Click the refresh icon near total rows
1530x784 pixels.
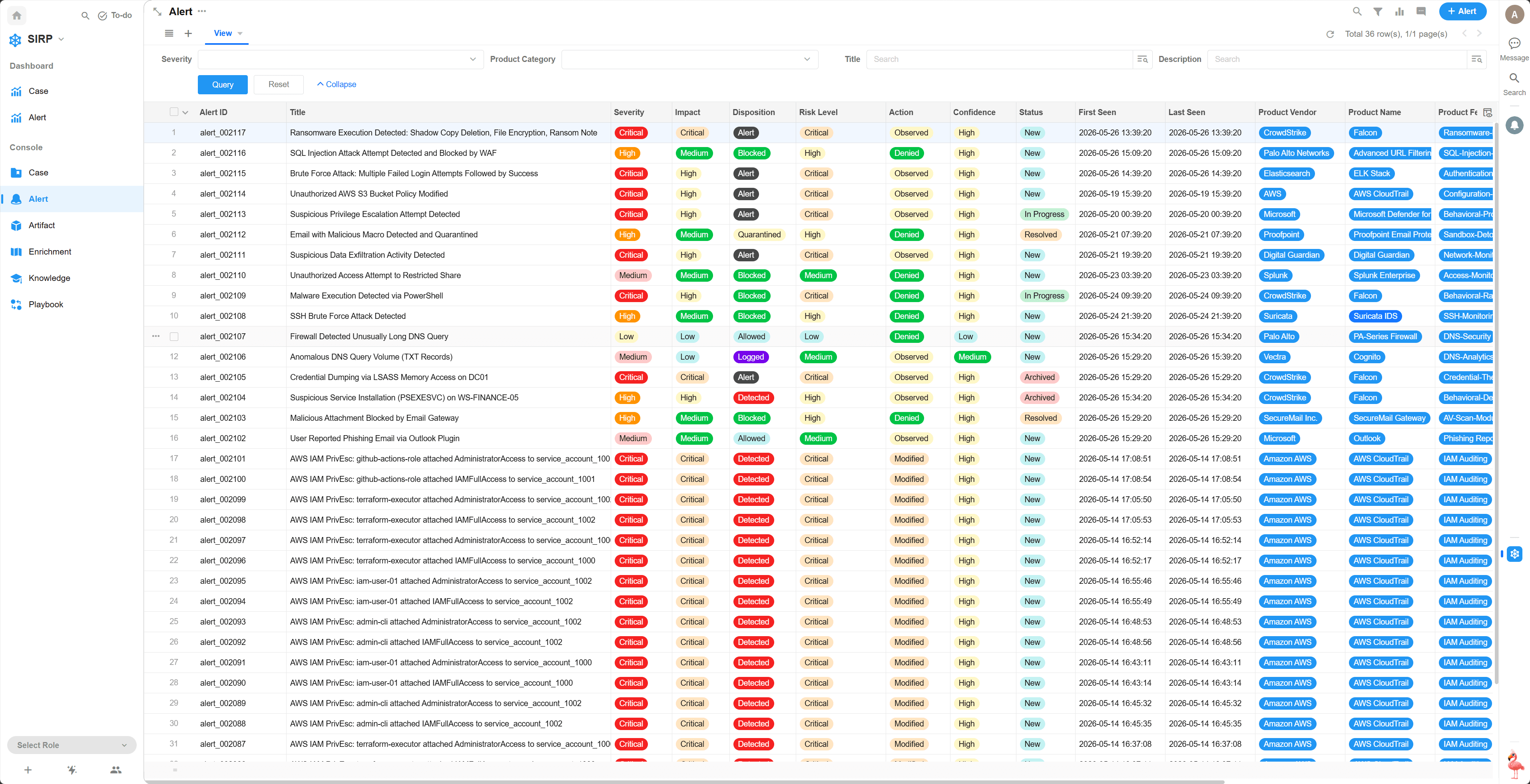pyautogui.click(x=1331, y=34)
